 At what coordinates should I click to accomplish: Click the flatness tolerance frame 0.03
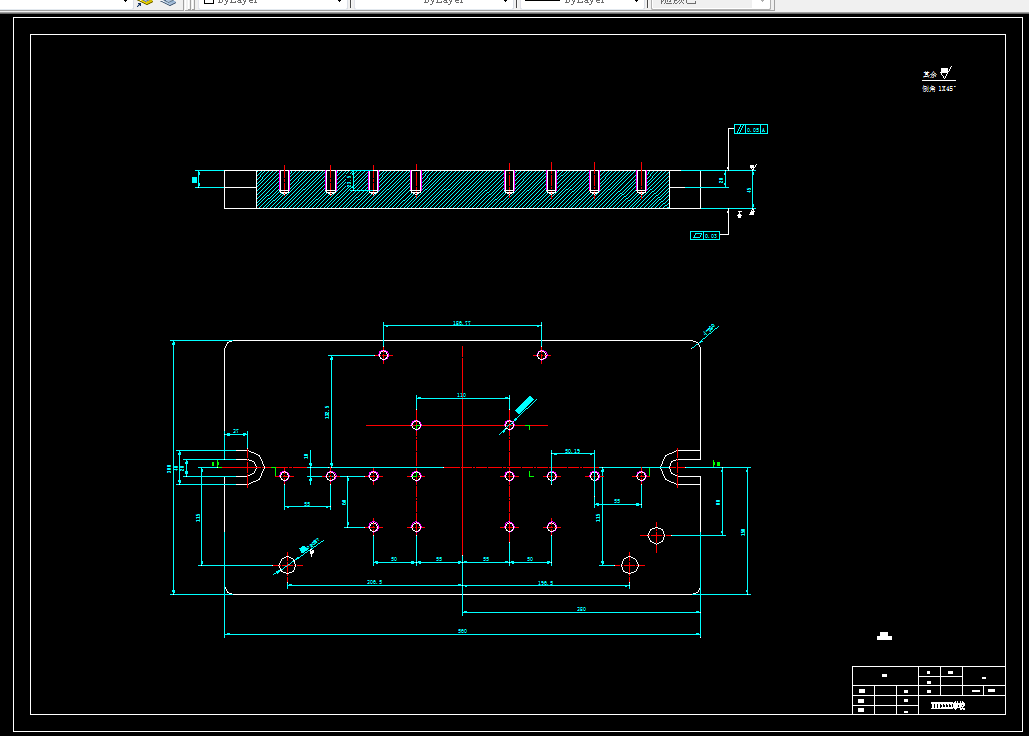pos(705,235)
